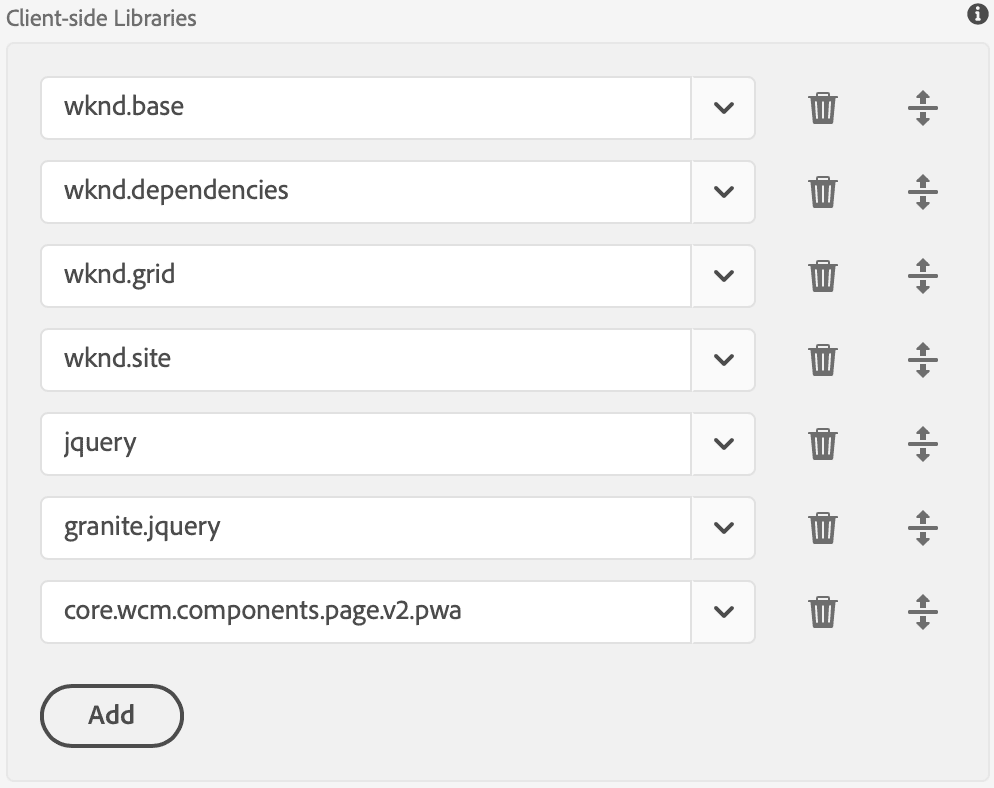This screenshot has height=788, width=994.
Task: Remove granite.jquery with the trash icon
Action: tap(822, 528)
